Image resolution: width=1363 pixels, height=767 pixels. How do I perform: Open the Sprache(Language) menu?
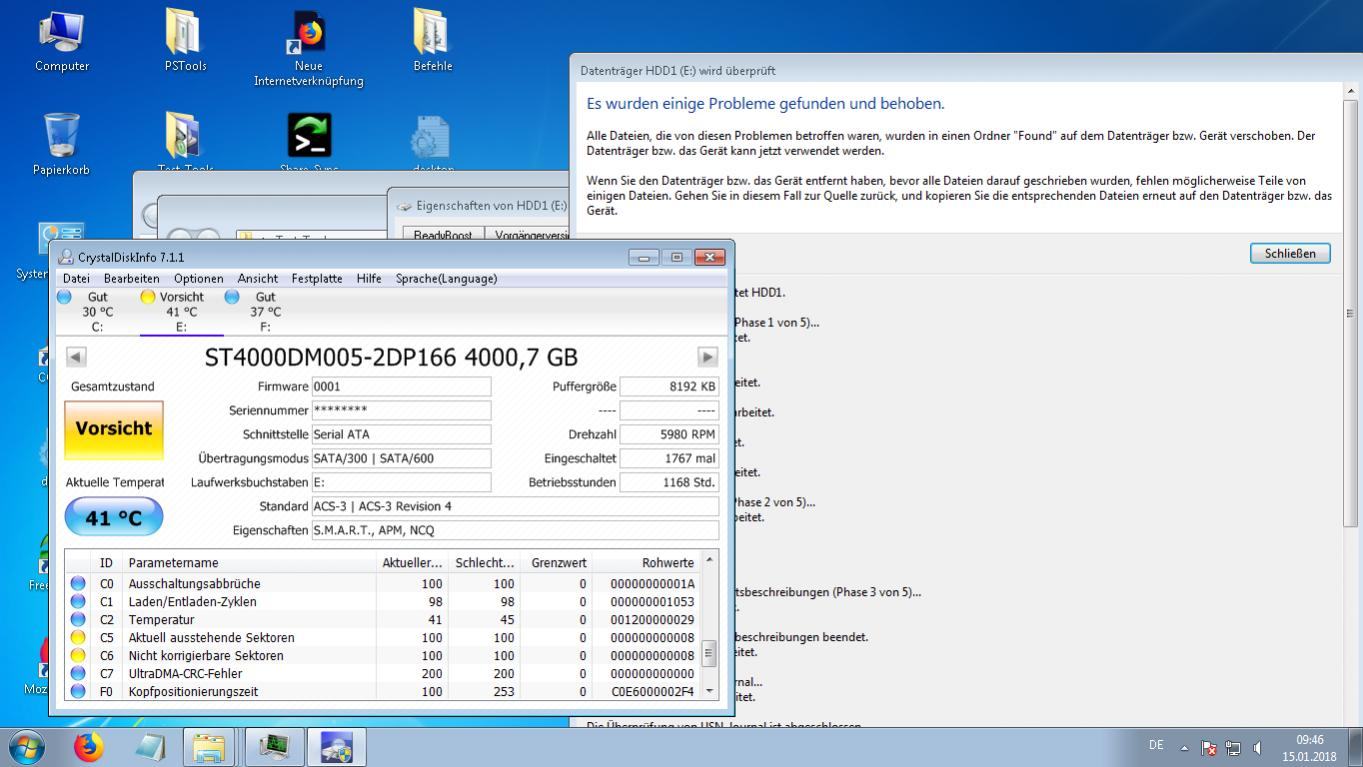pos(446,279)
